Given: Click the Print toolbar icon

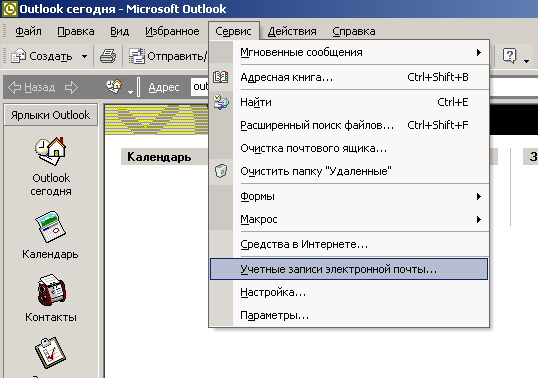Looking at the screenshot, I should click(x=108, y=56).
